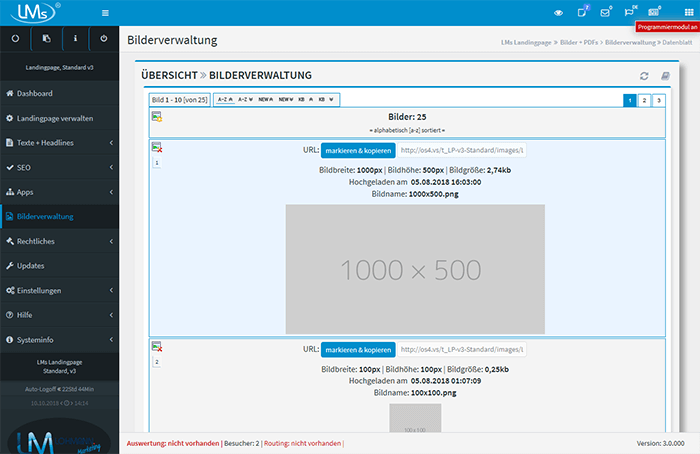Open the notes icon with badge 7
The image size is (700, 454).
pyautogui.click(x=582, y=12)
